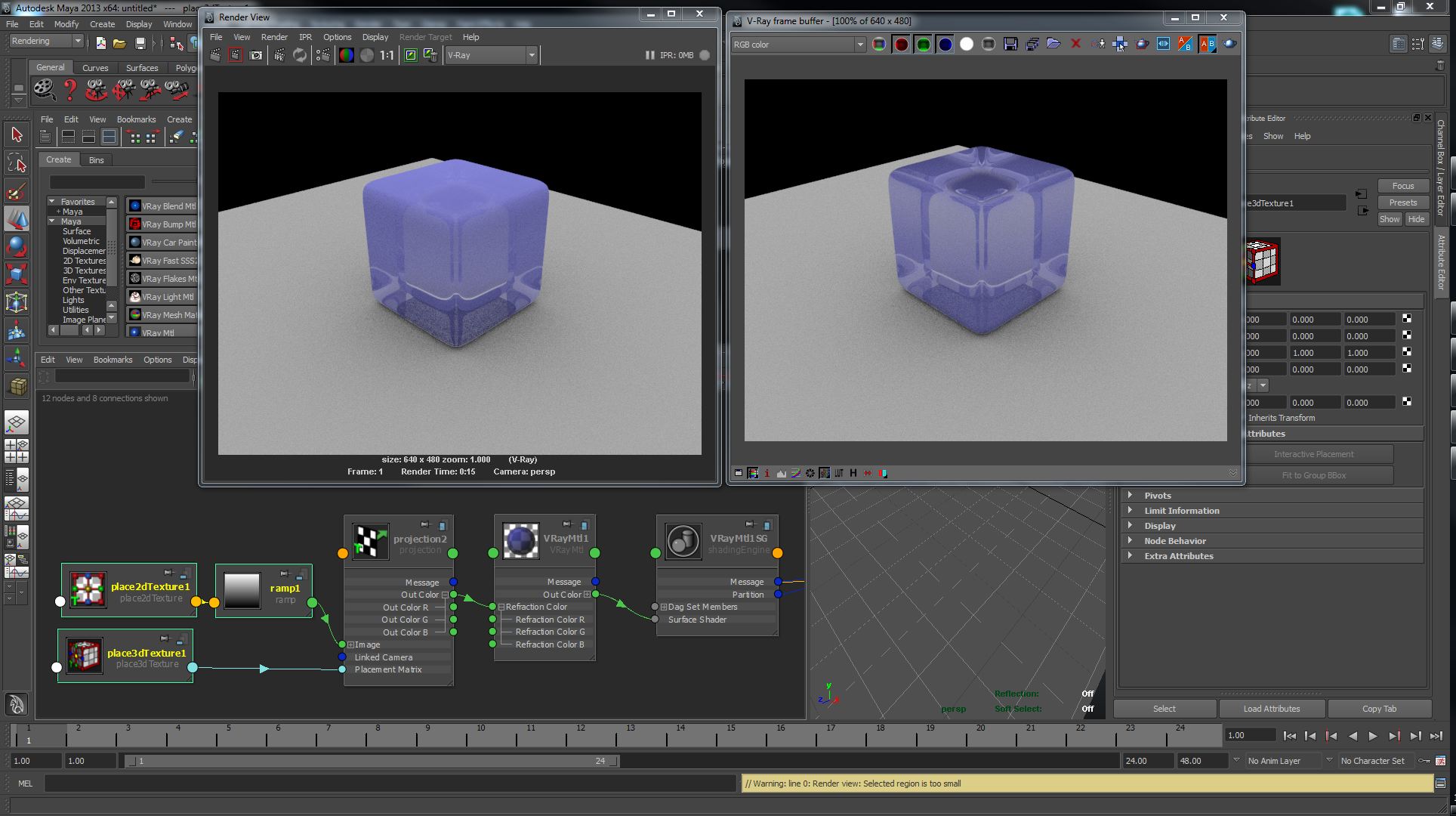
Task: Toggle blue channel in V-Ray frame buffer
Action: 945,45
